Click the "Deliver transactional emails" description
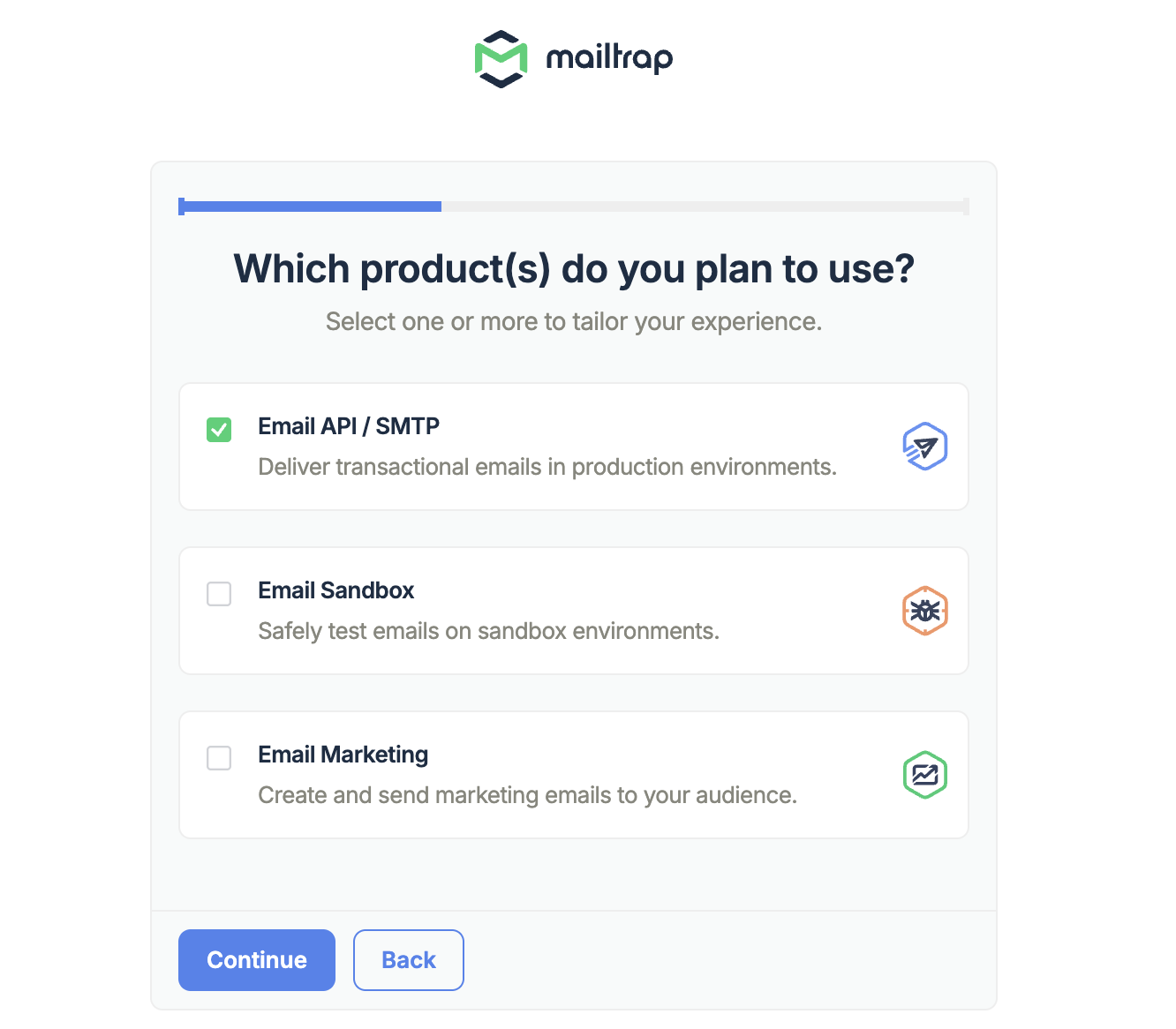This screenshot has width=1176, height=1029. [x=547, y=467]
